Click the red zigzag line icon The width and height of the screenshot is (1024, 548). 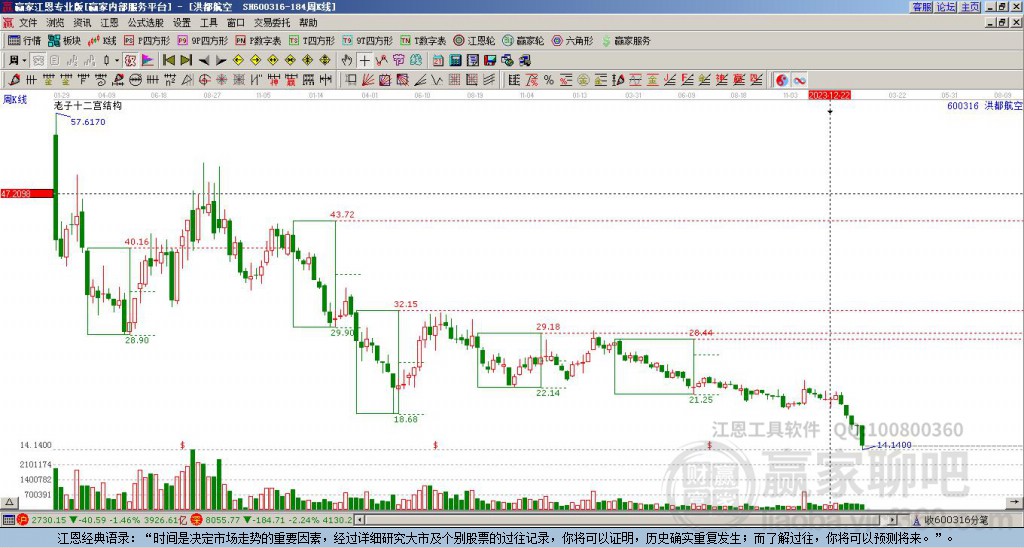(381, 60)
